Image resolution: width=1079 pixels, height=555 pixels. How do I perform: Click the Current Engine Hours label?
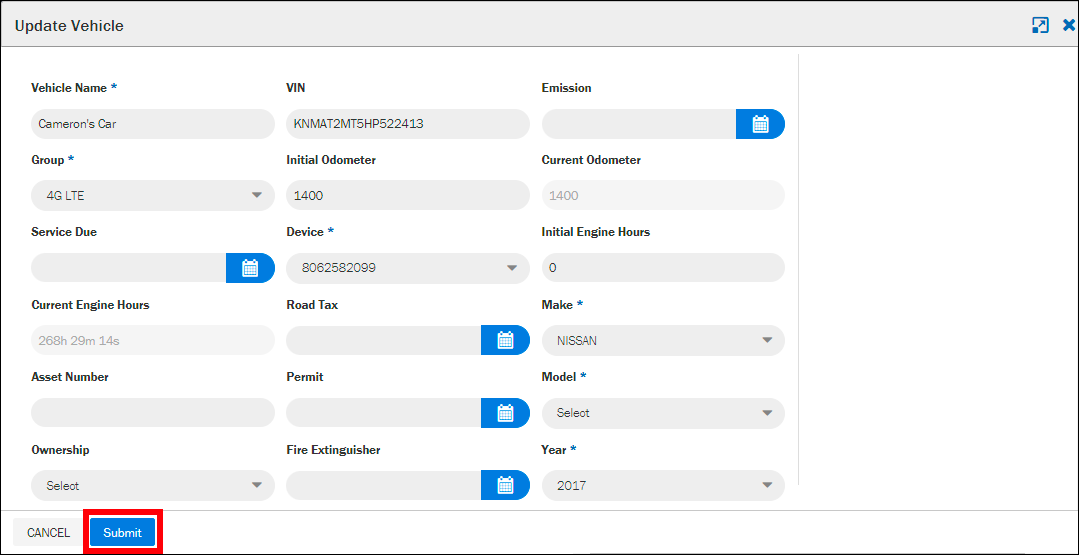[x=90, y=305]
